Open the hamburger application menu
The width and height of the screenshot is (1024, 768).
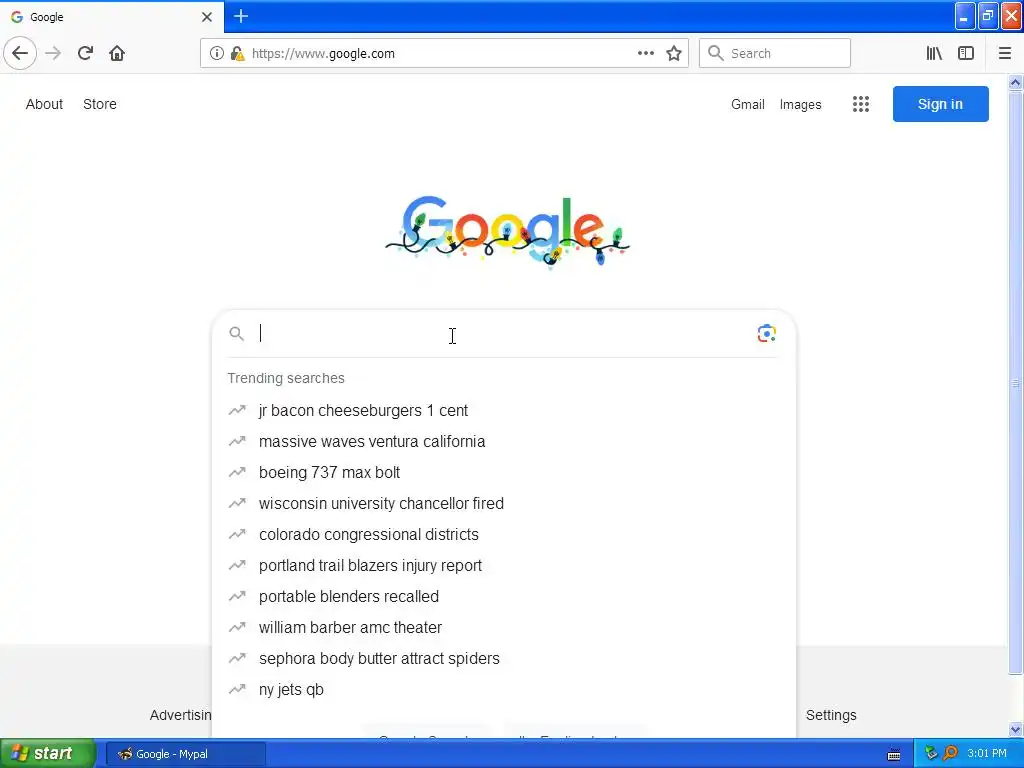point(1004,54)
